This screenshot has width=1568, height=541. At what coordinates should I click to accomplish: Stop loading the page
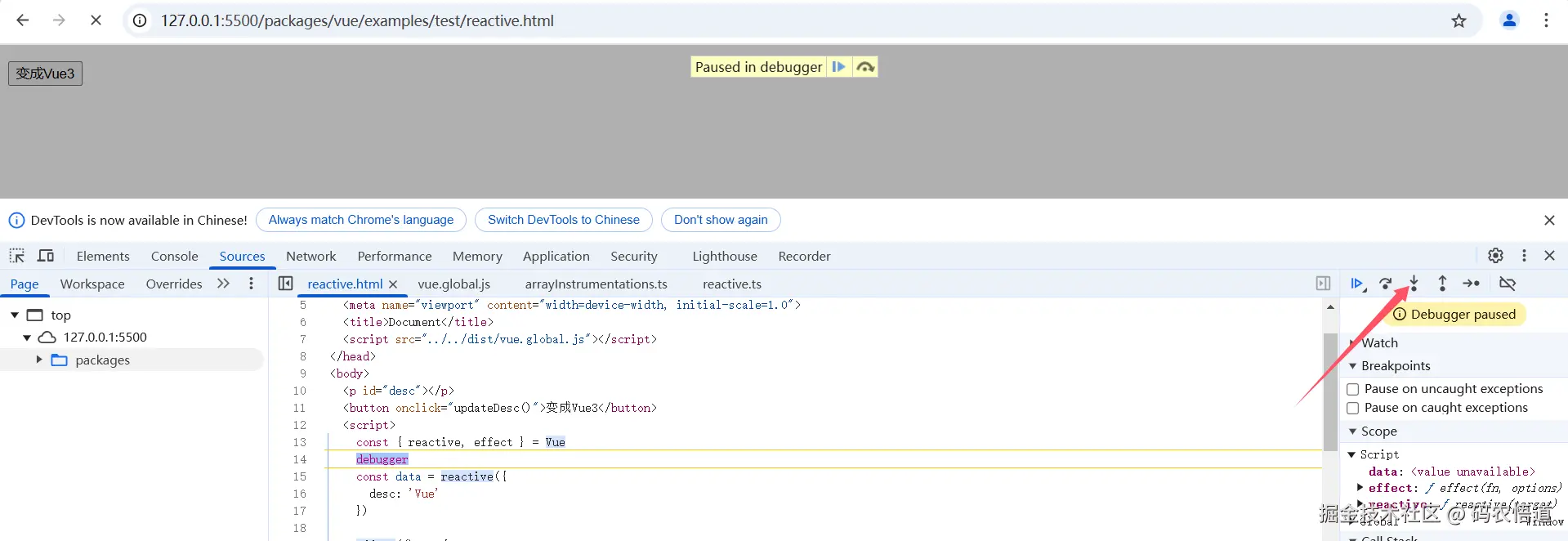click(96, 20)
